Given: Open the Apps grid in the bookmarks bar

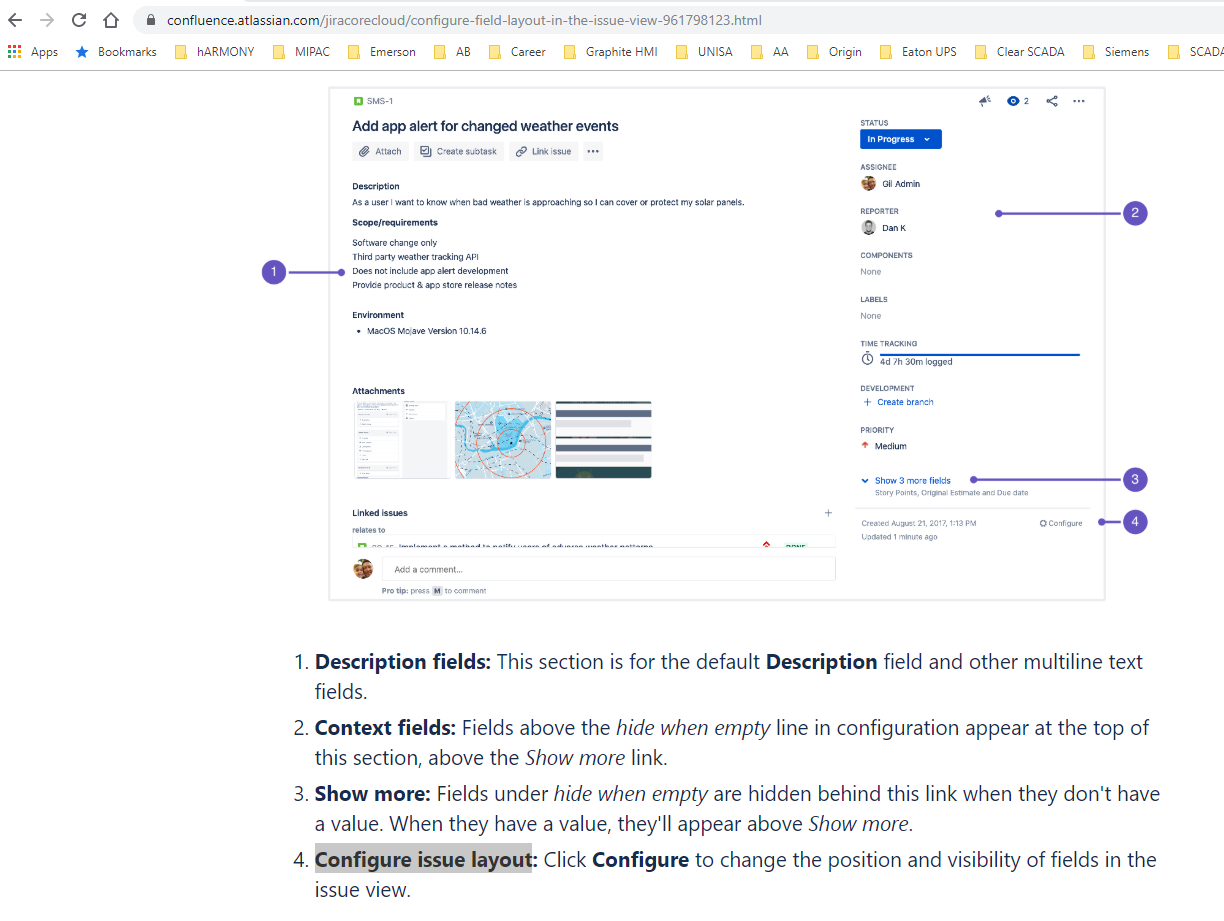Looking at the screenshot, I should pos(13,51).
